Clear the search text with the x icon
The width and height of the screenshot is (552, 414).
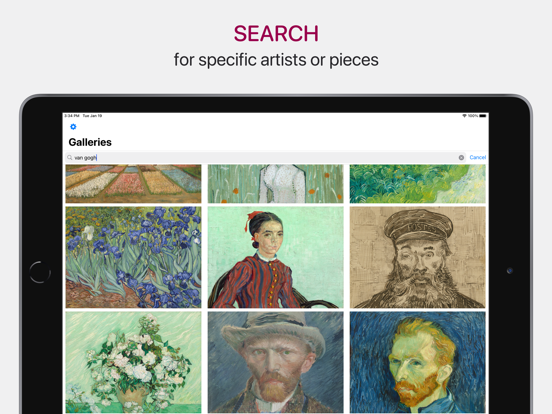[x=461, y=158]
